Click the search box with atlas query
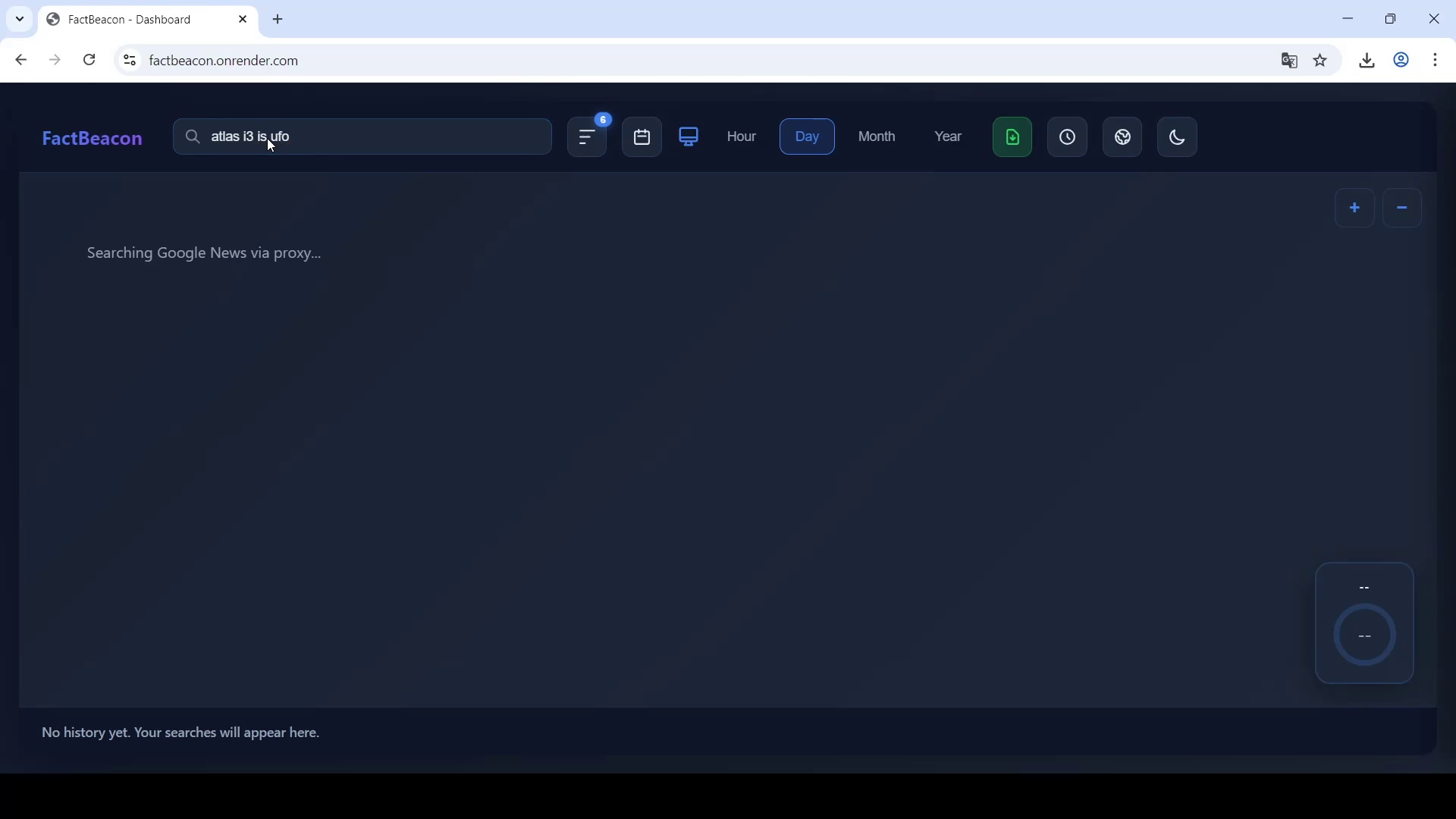This screenshot has height=819, width=1456. [362, 137]
